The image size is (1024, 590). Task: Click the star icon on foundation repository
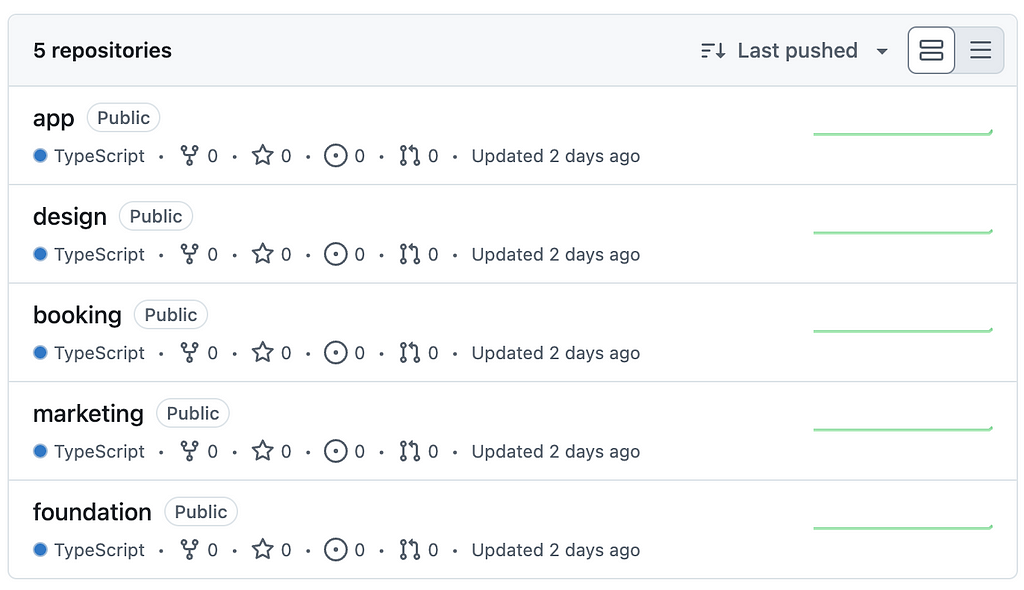pyautogui.click(x=263, y=549)
